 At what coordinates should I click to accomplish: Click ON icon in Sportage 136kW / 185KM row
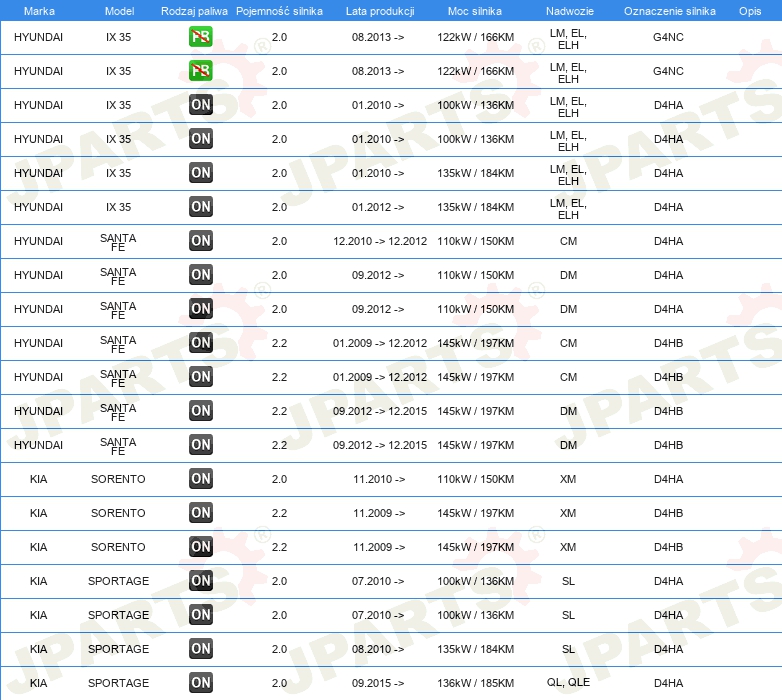(x=201, y=683)
